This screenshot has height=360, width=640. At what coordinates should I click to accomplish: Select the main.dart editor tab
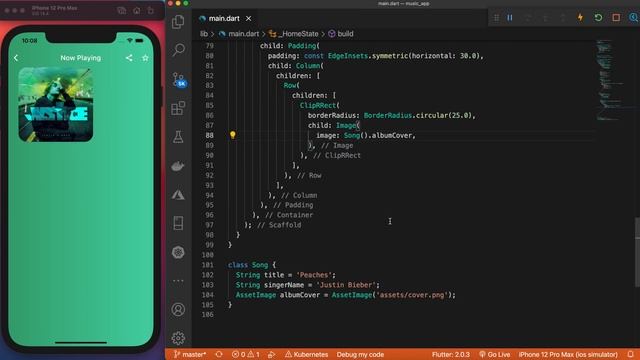coord(224,18)
